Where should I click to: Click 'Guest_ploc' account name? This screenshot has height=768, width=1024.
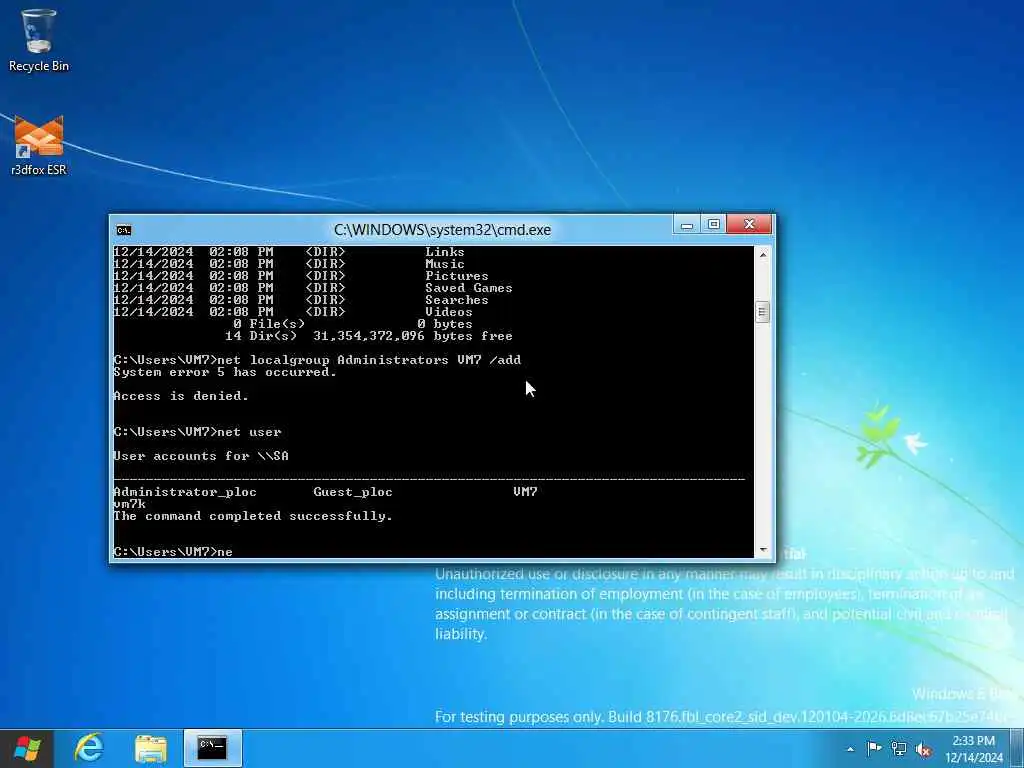[353, 492]
